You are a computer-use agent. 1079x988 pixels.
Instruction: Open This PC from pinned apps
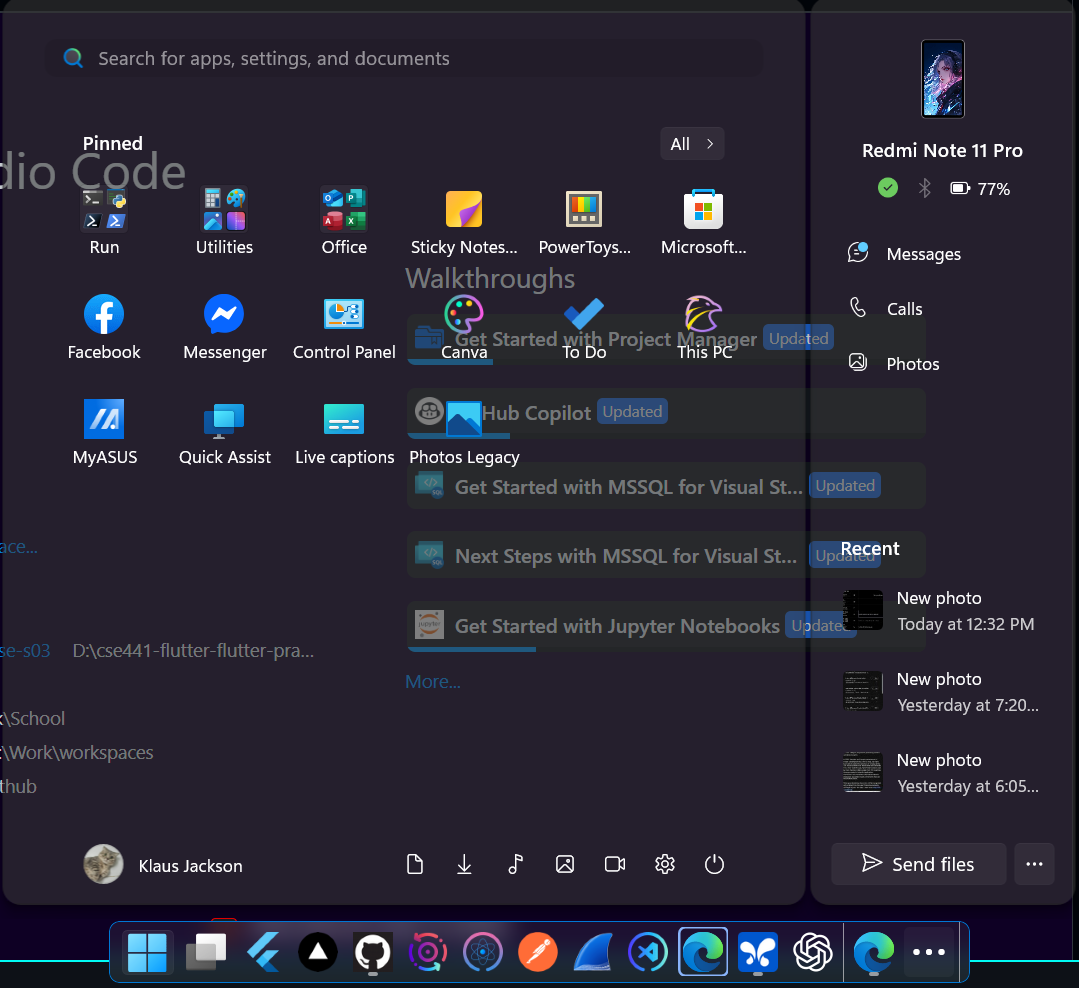703,327
